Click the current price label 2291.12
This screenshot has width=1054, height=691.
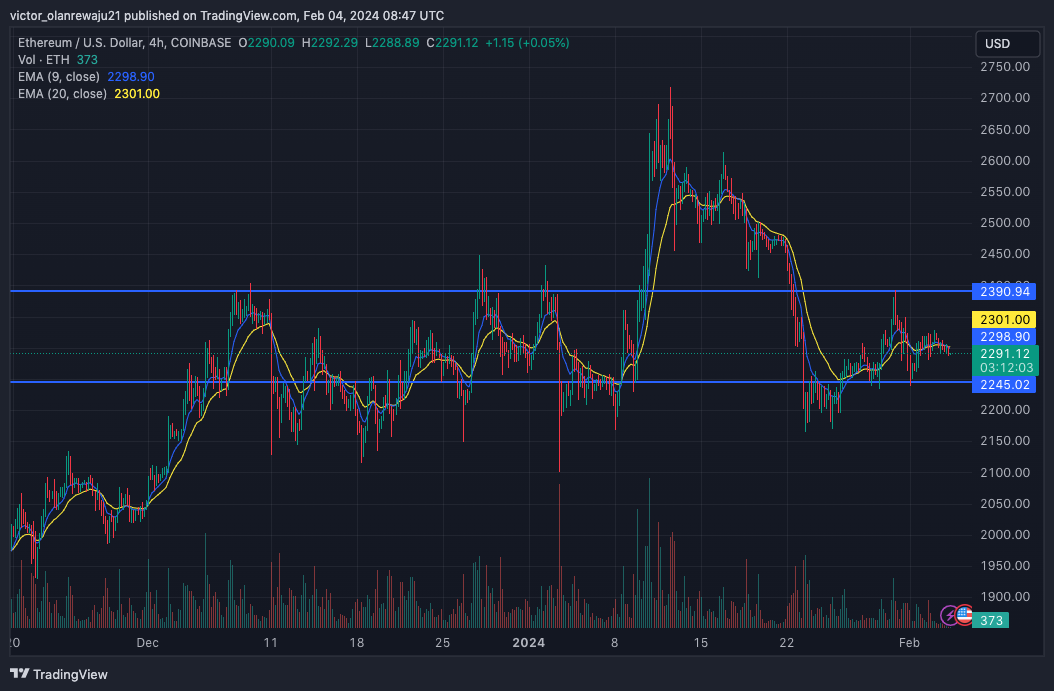pos(1007,352)
